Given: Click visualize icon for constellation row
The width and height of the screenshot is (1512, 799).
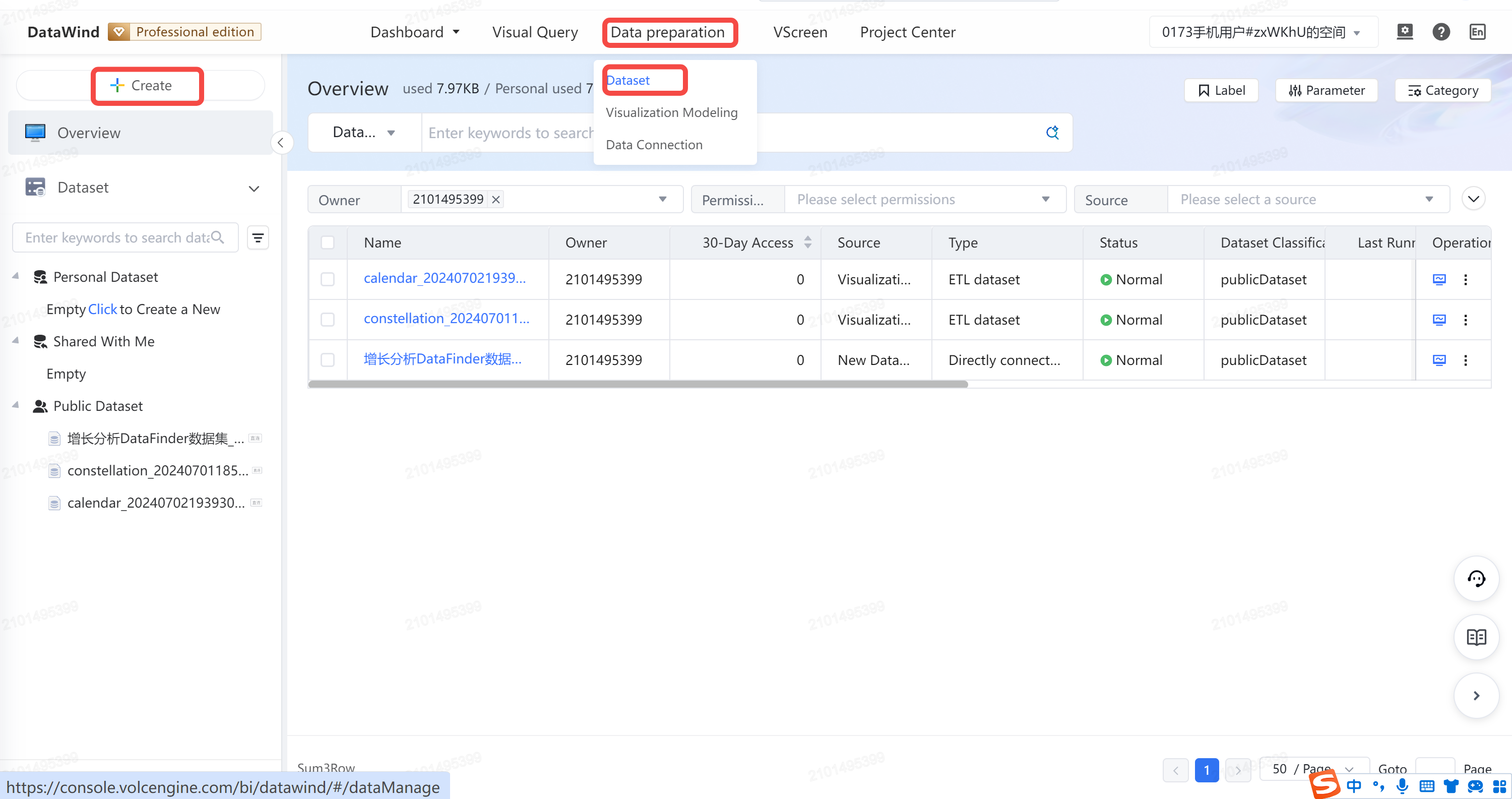Looking at the screenshot, I should [x=1439, y=320].
